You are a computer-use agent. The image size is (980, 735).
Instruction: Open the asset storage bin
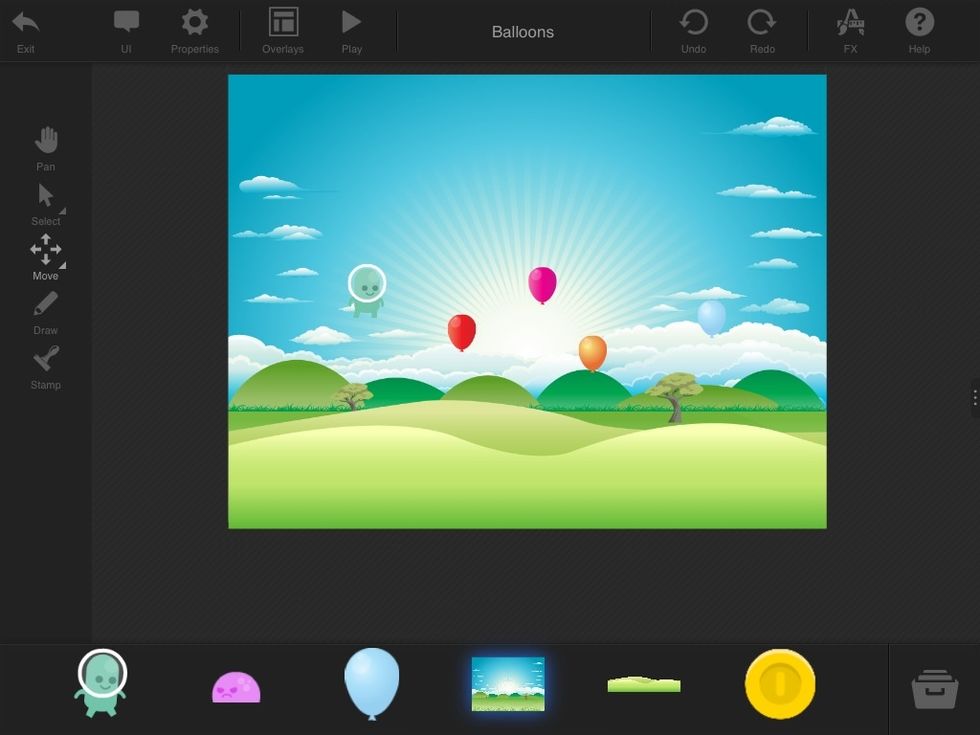click(x=935, y=685)
